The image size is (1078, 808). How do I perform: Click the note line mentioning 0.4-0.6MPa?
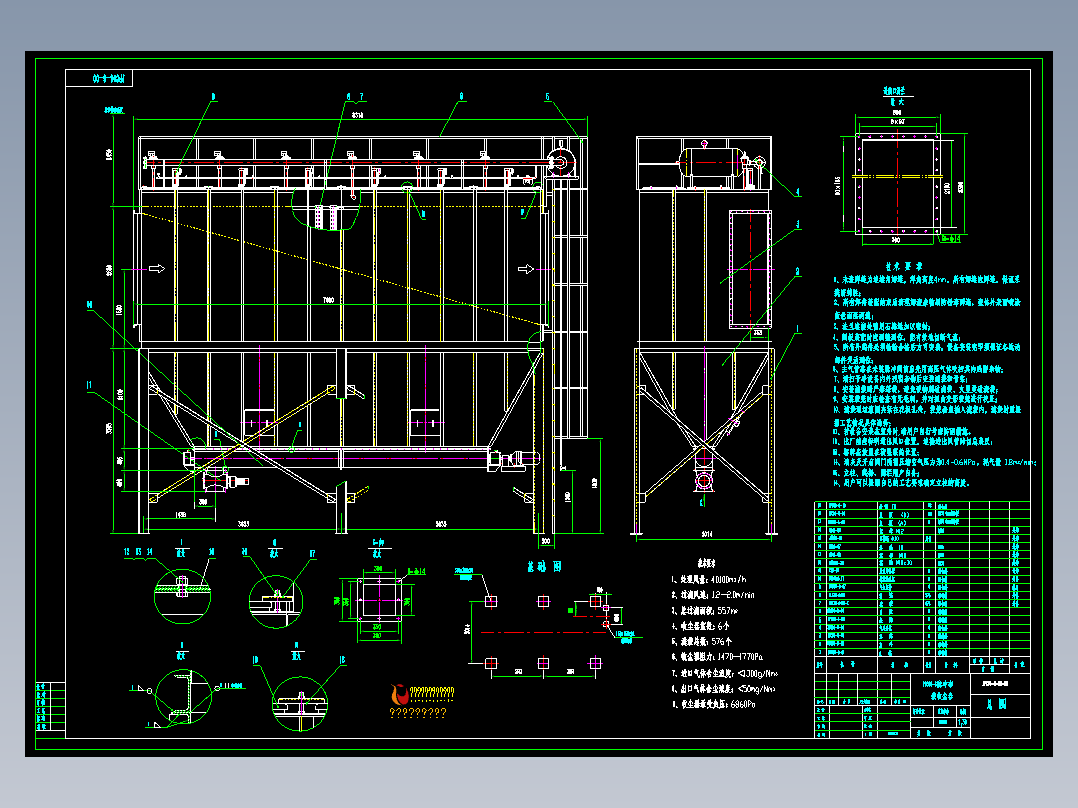click(x=934, y=463)
